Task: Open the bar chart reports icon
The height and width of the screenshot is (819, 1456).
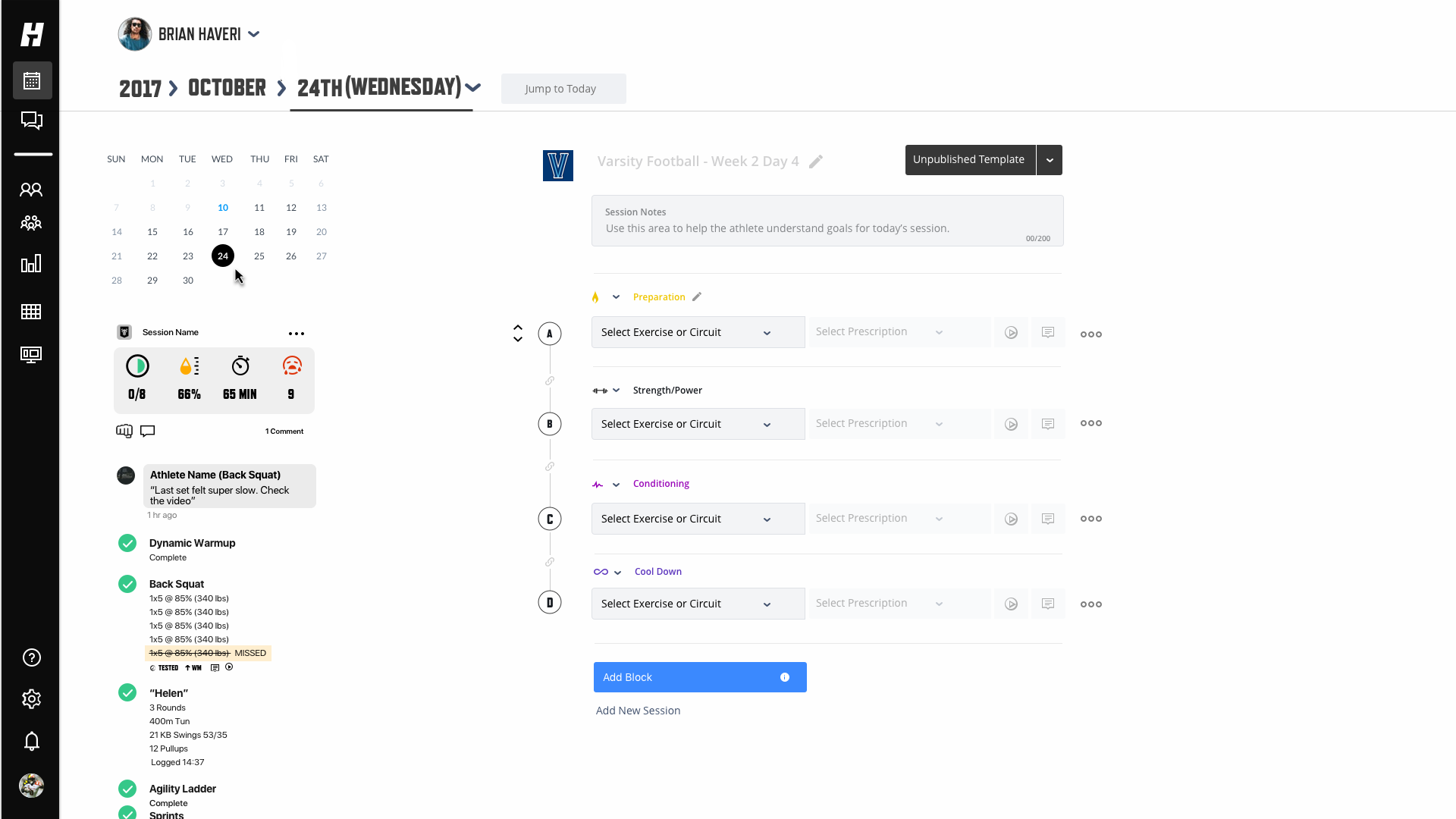Action: [31, 263]
